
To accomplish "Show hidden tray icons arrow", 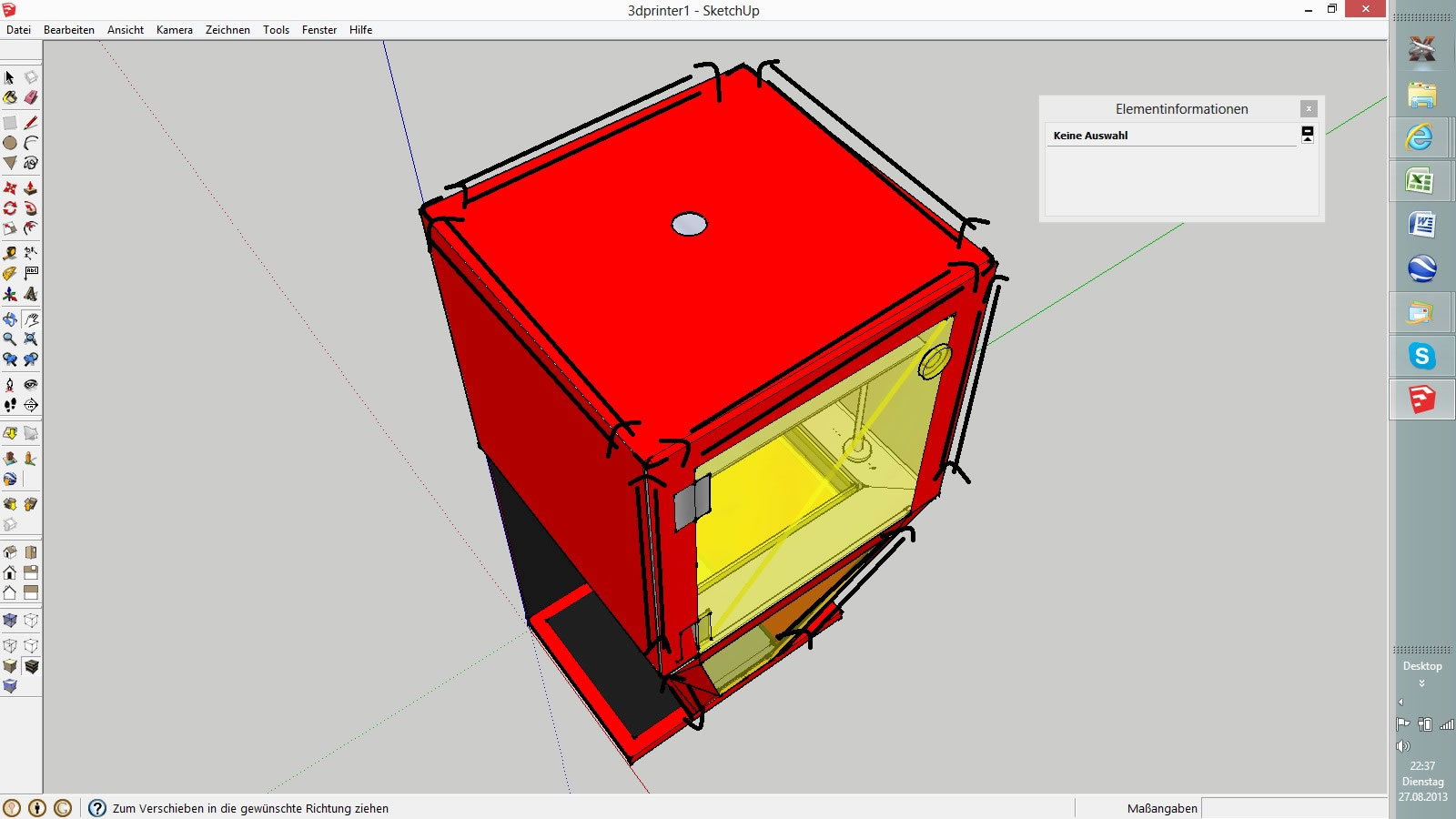I will click(x=1400, y=702).
